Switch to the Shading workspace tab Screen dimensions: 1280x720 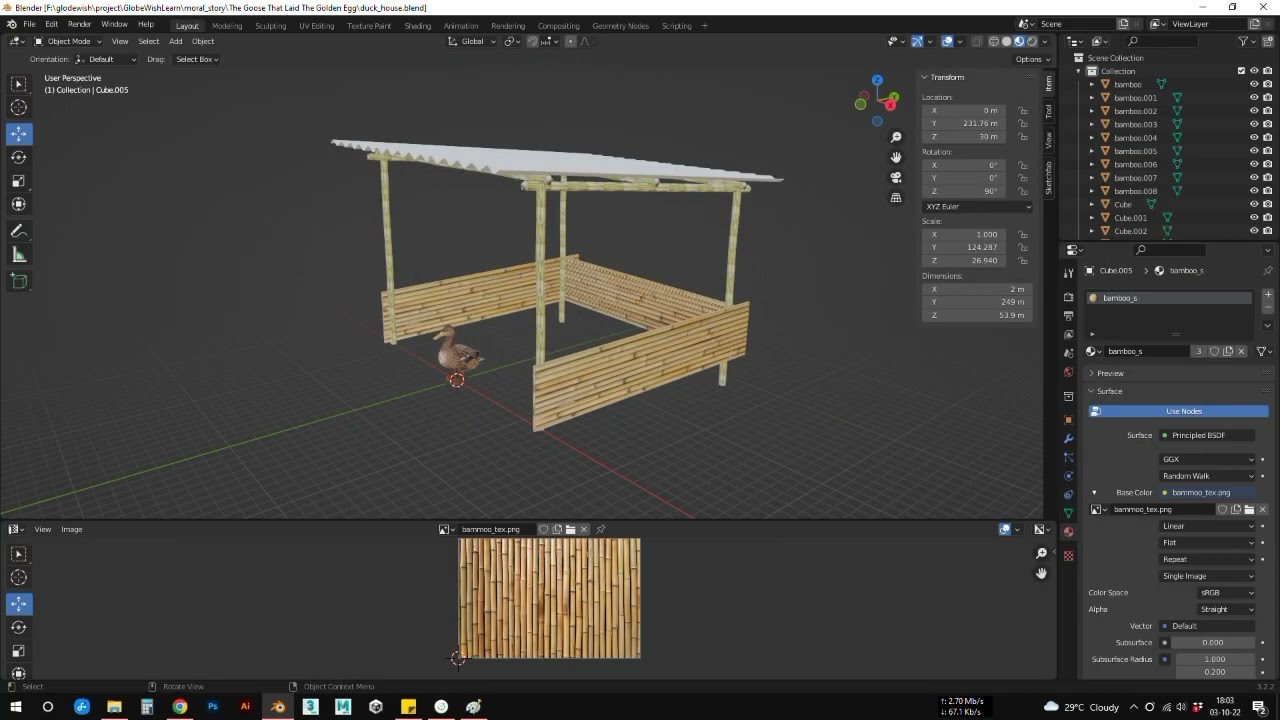[x=417, y=25]
